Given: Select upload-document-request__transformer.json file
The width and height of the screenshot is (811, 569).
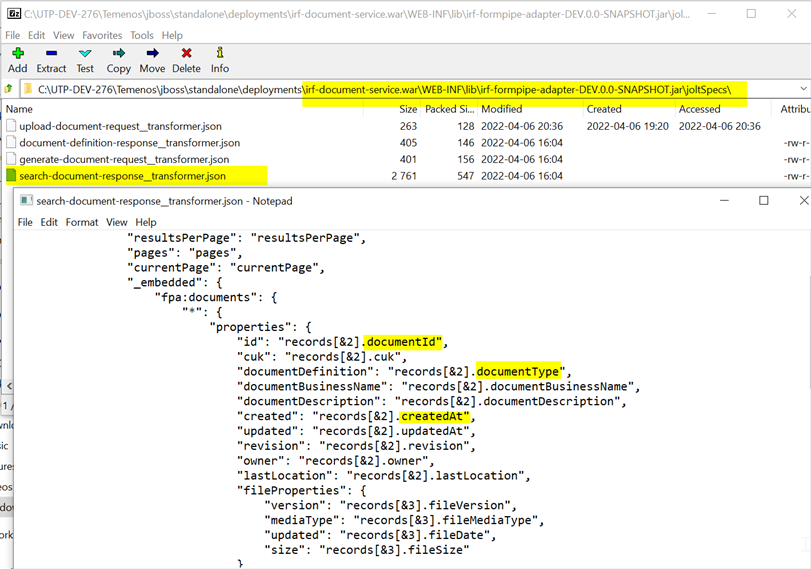Looking at the screenshot, I should pyautogui.click(x=120, y=127).
